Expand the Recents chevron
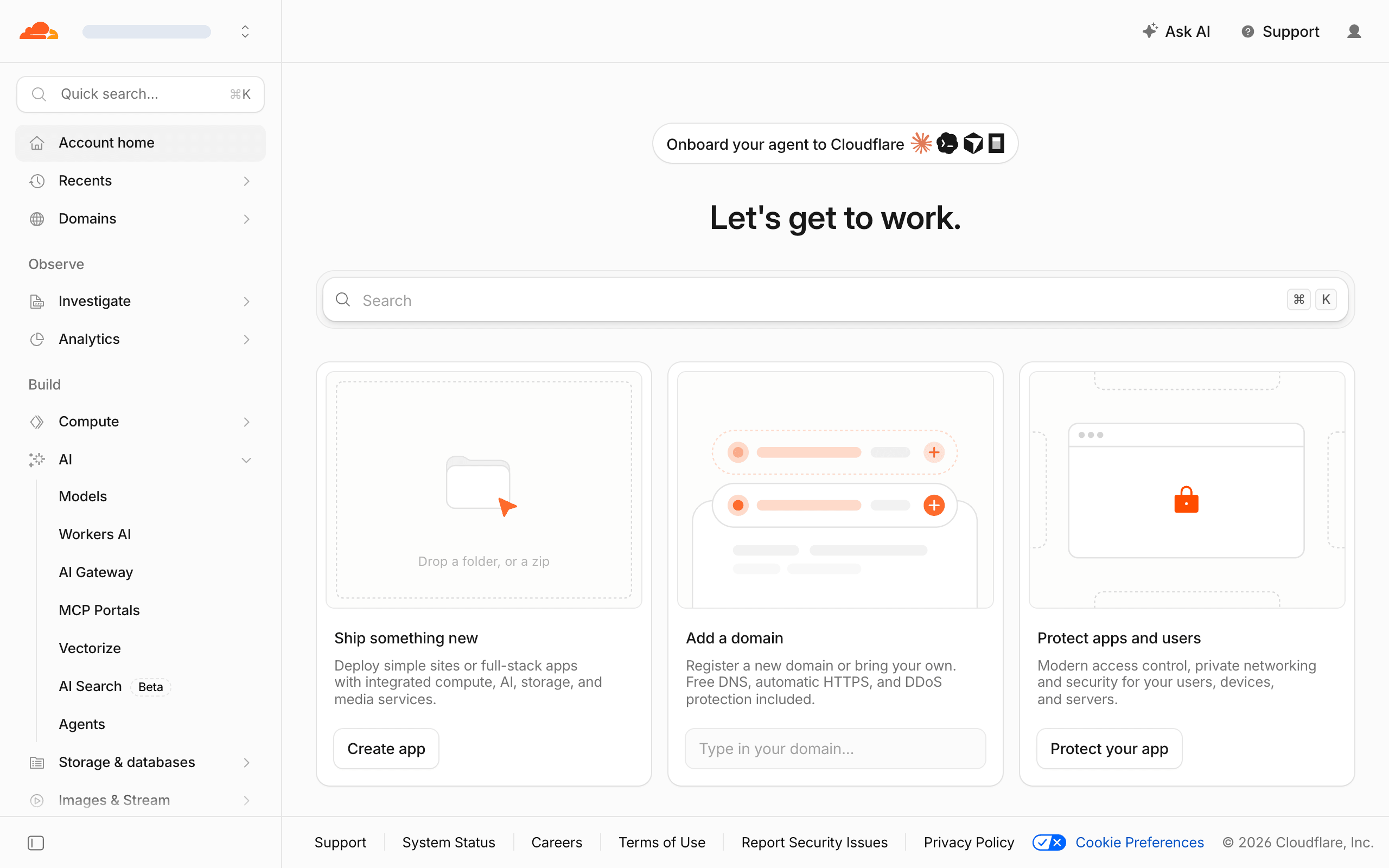The height and width of the screenshot is (868, 1389). 246,181
